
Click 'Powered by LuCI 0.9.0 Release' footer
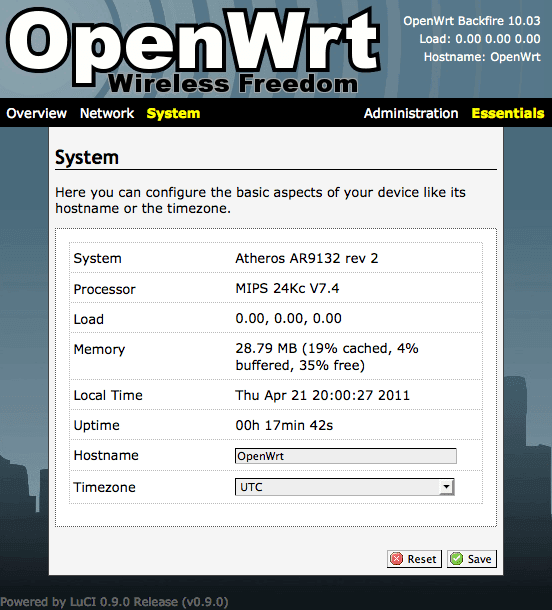(x=114, y=602)
